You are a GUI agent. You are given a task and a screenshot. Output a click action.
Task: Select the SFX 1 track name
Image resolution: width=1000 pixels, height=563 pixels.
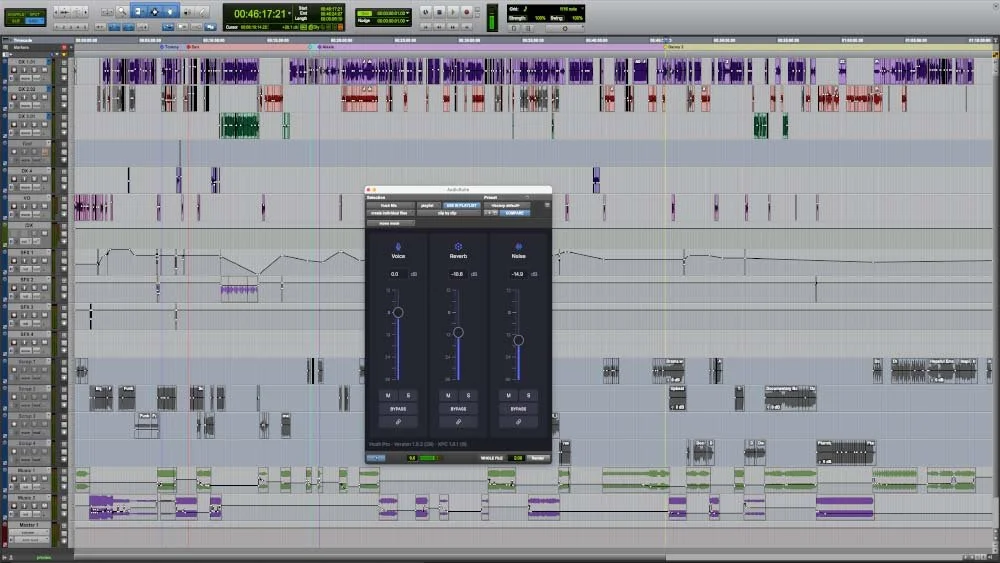(x=27, y=252)
